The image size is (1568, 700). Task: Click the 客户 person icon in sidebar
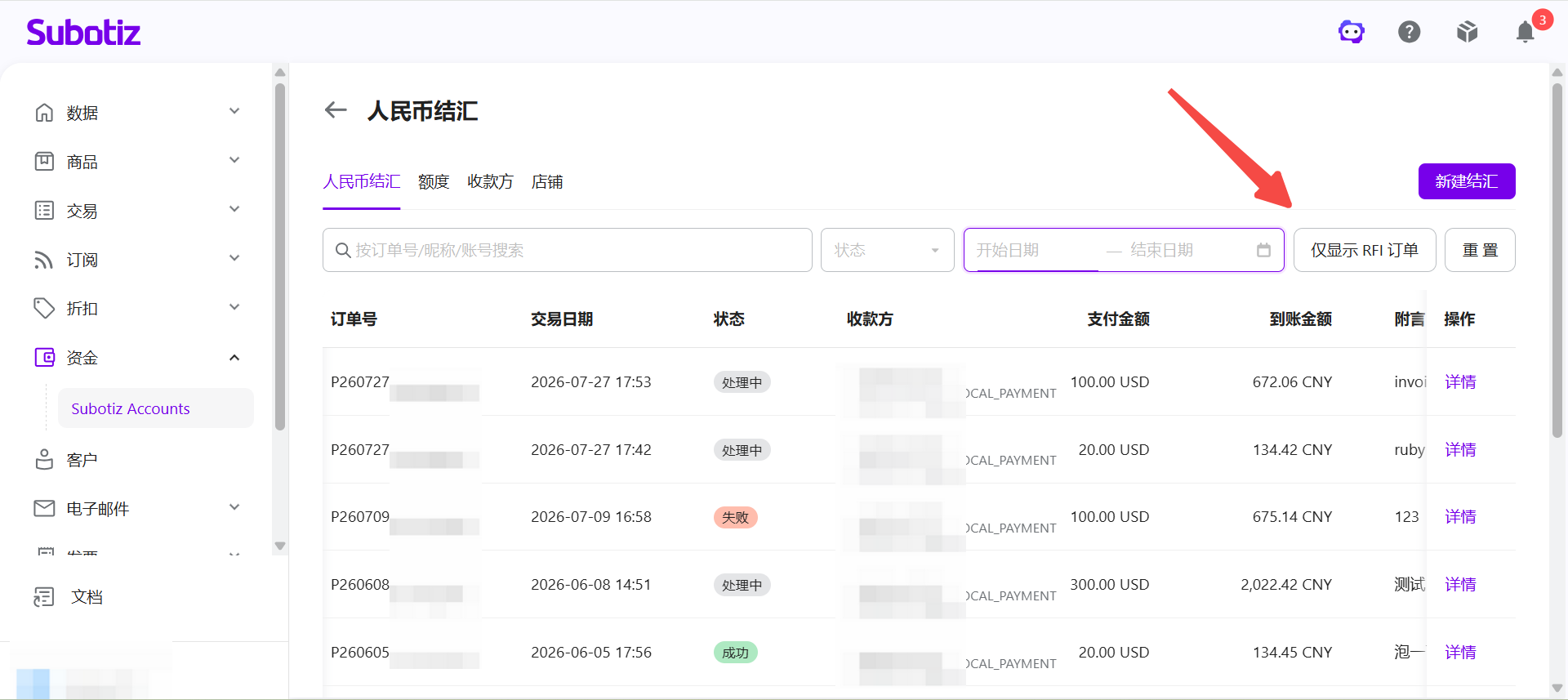tap(44, 460)
